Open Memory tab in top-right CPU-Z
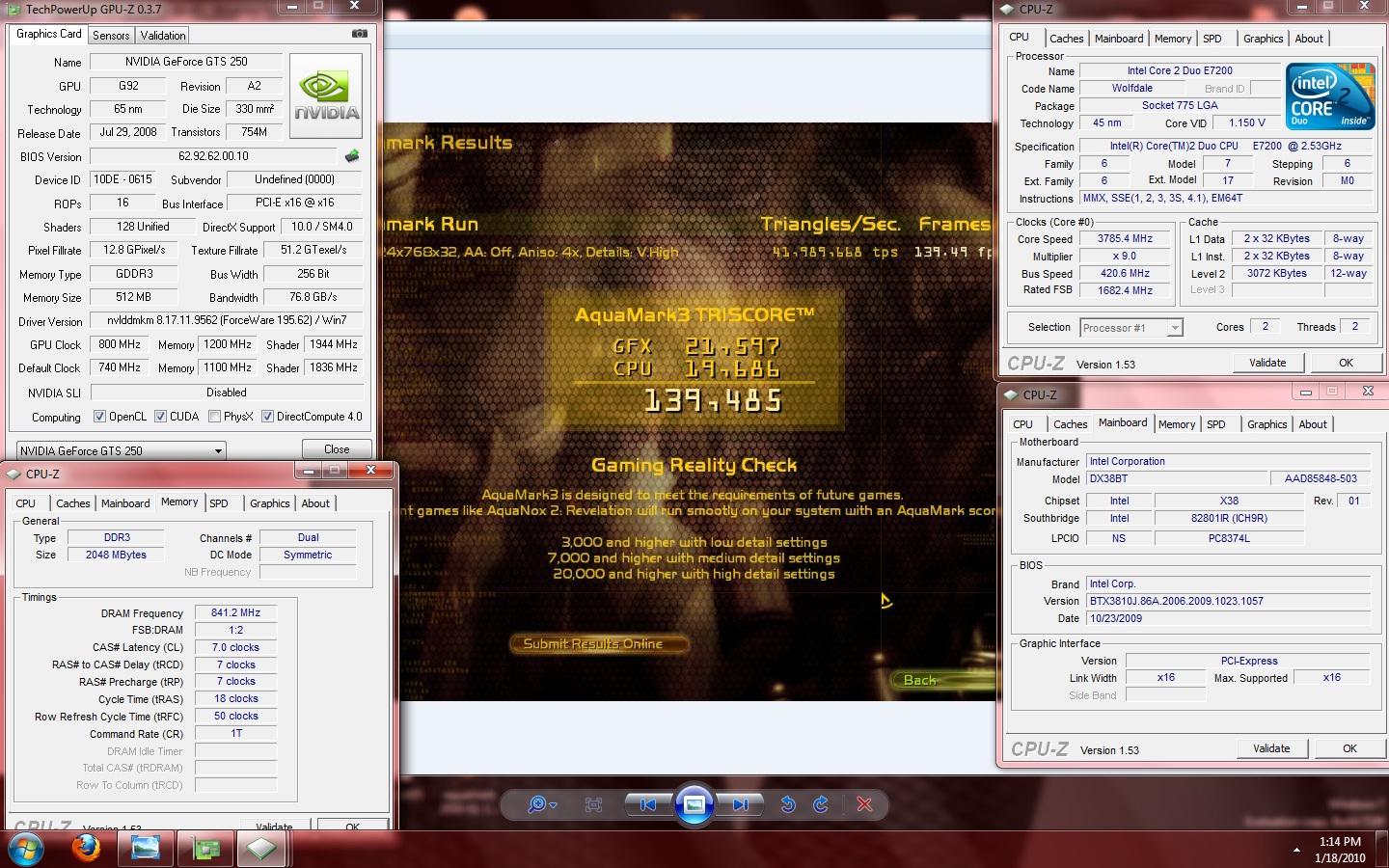The width and height of the screenshot is (1389, 868). 1173,39
